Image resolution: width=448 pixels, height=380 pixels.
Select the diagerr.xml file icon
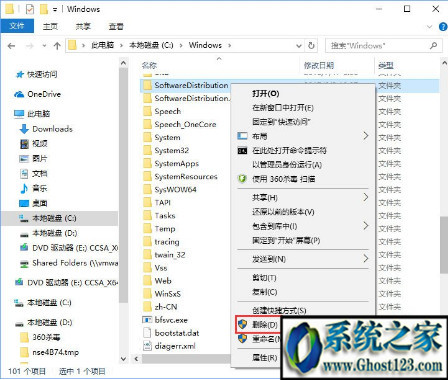147,346
